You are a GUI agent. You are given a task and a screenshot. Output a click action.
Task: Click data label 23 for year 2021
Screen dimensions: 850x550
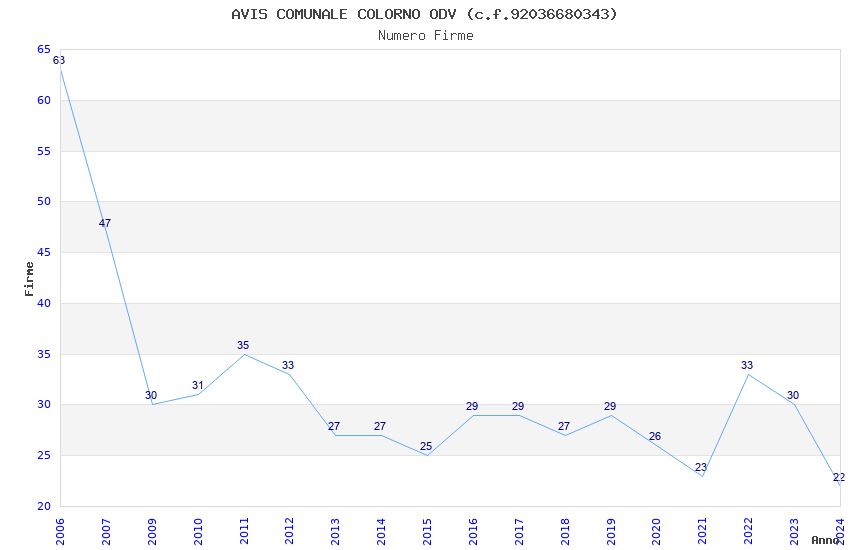point(701,467)
